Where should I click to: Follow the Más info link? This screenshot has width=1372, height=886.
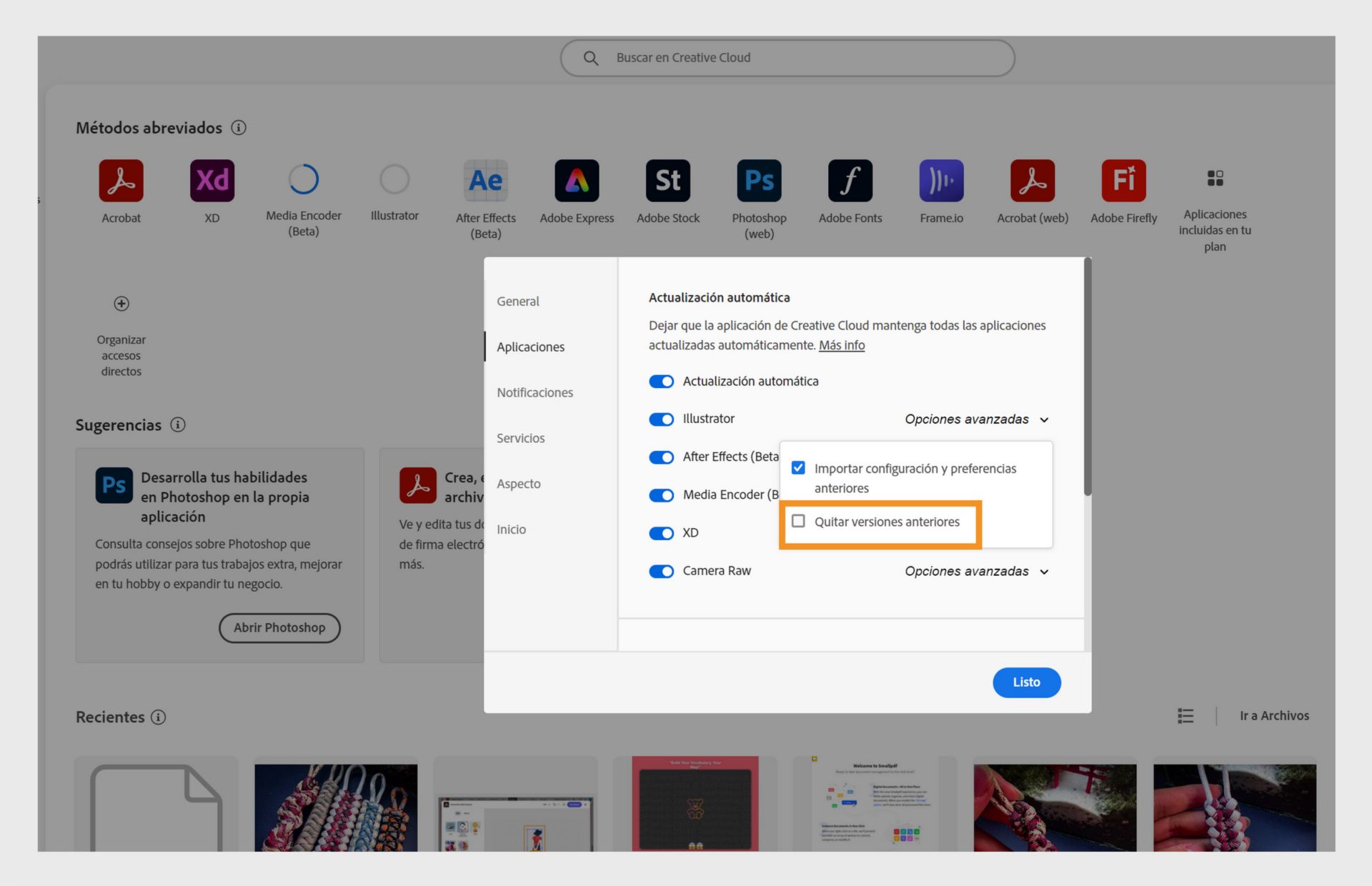pyautogui.click(x=841, y=345)
